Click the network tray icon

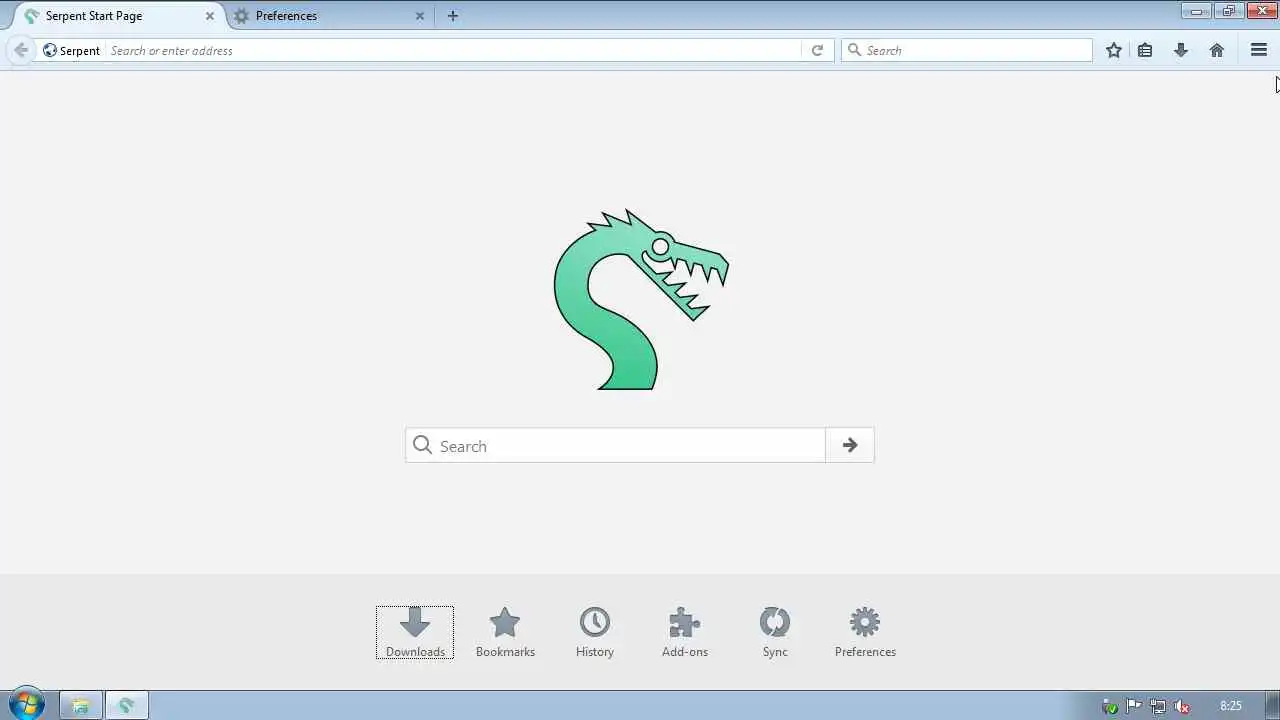click(x=1158, y=706)
